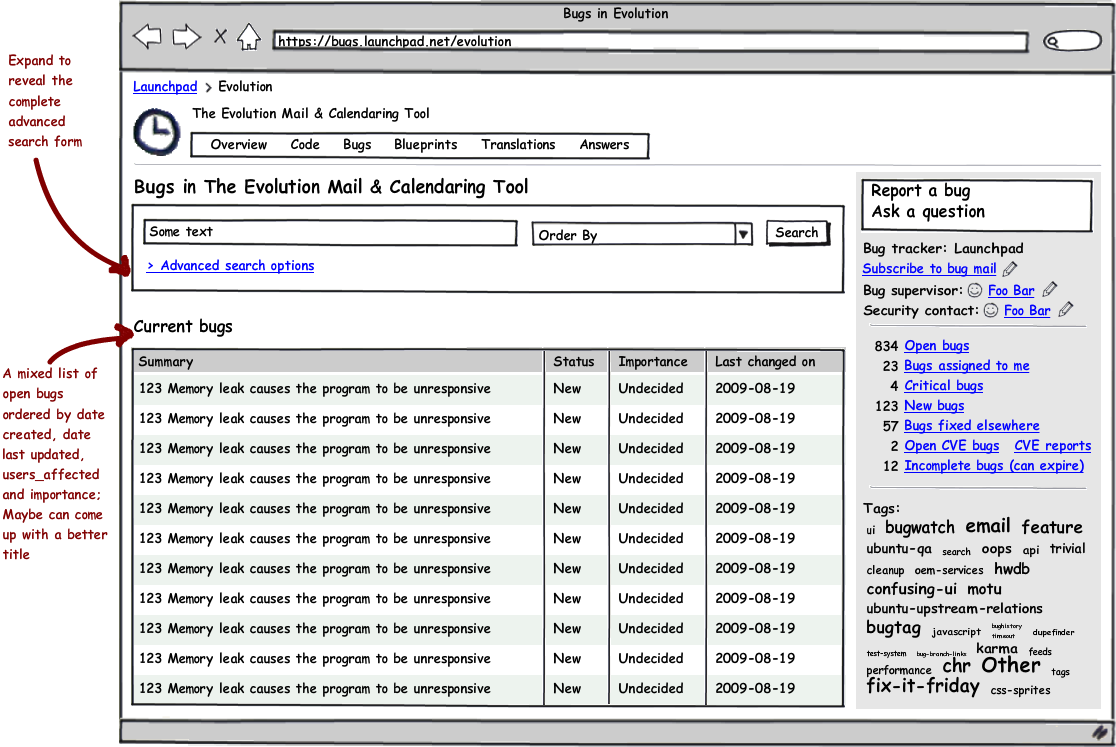Go to the browser home icon
The height and width of the screenshot is (747, 1116).
pyautogui.click(x=249, y=38)
